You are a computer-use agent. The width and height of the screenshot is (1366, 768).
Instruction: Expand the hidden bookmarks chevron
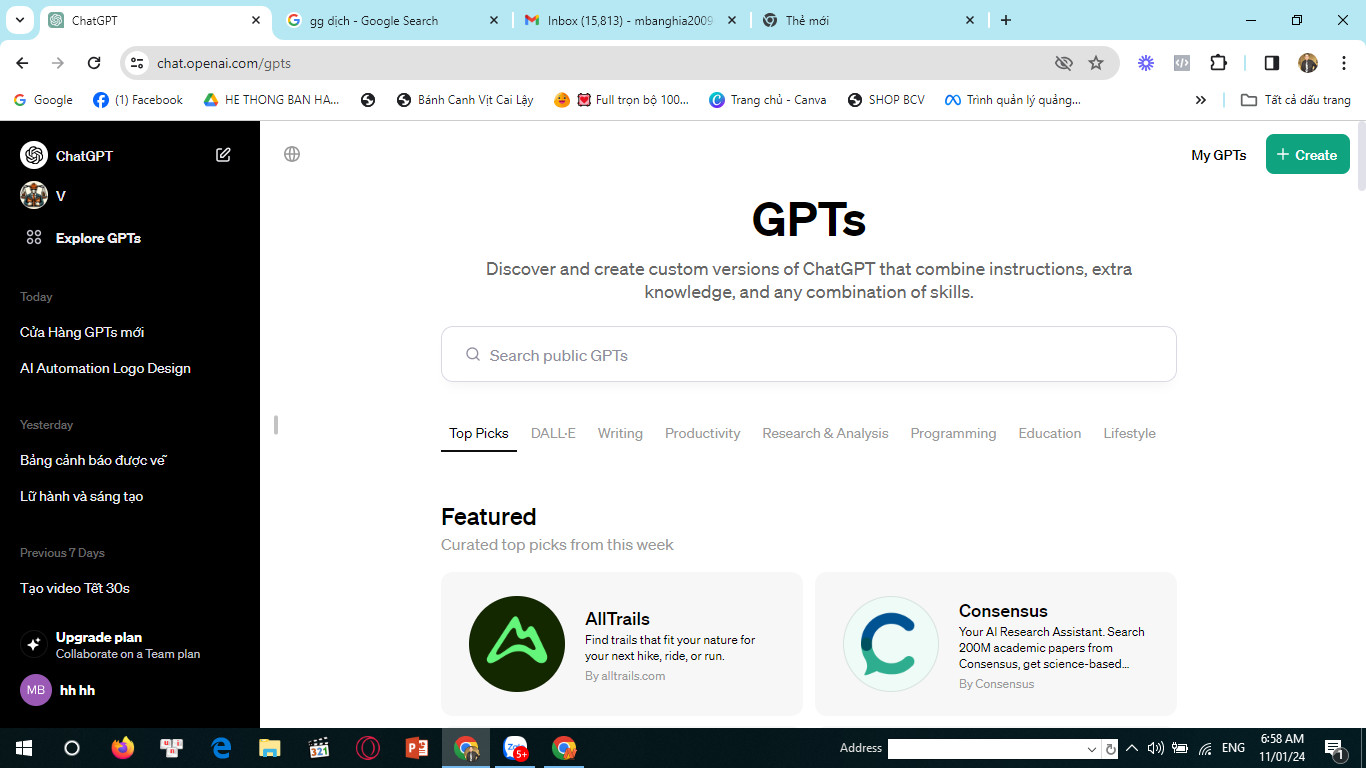click(1201, 100)
